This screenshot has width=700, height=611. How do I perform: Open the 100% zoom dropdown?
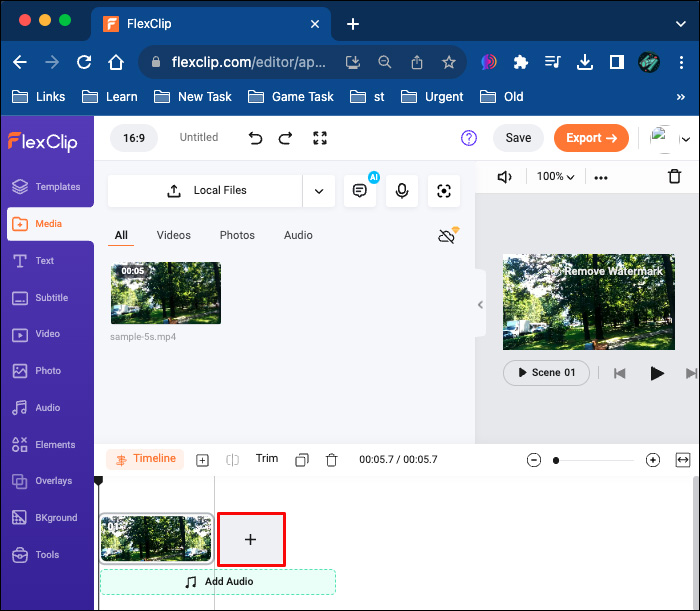[x=555, y=177]
